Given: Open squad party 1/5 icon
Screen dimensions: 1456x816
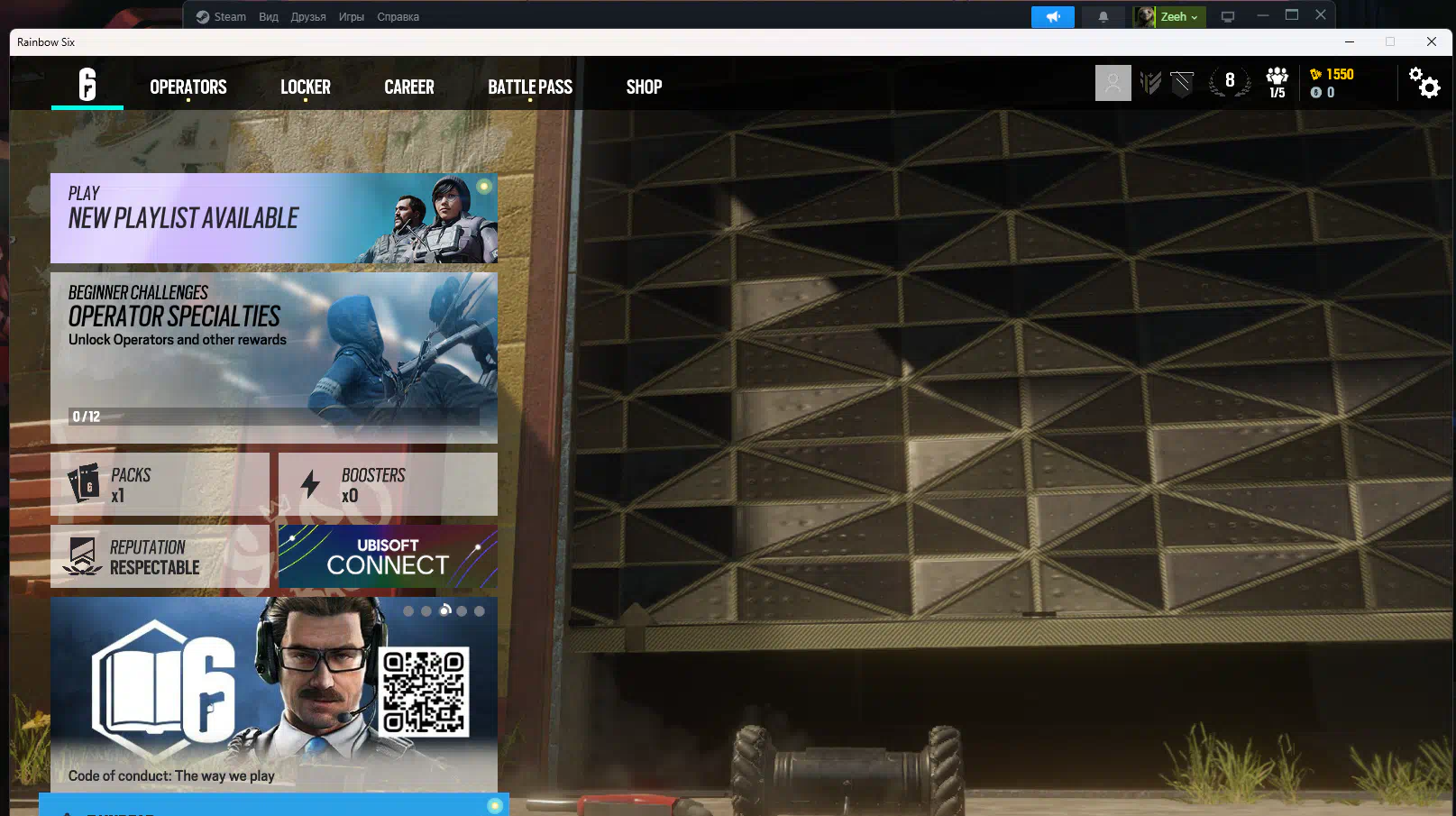Looking at the screenshot, I should click(1277, 82).
